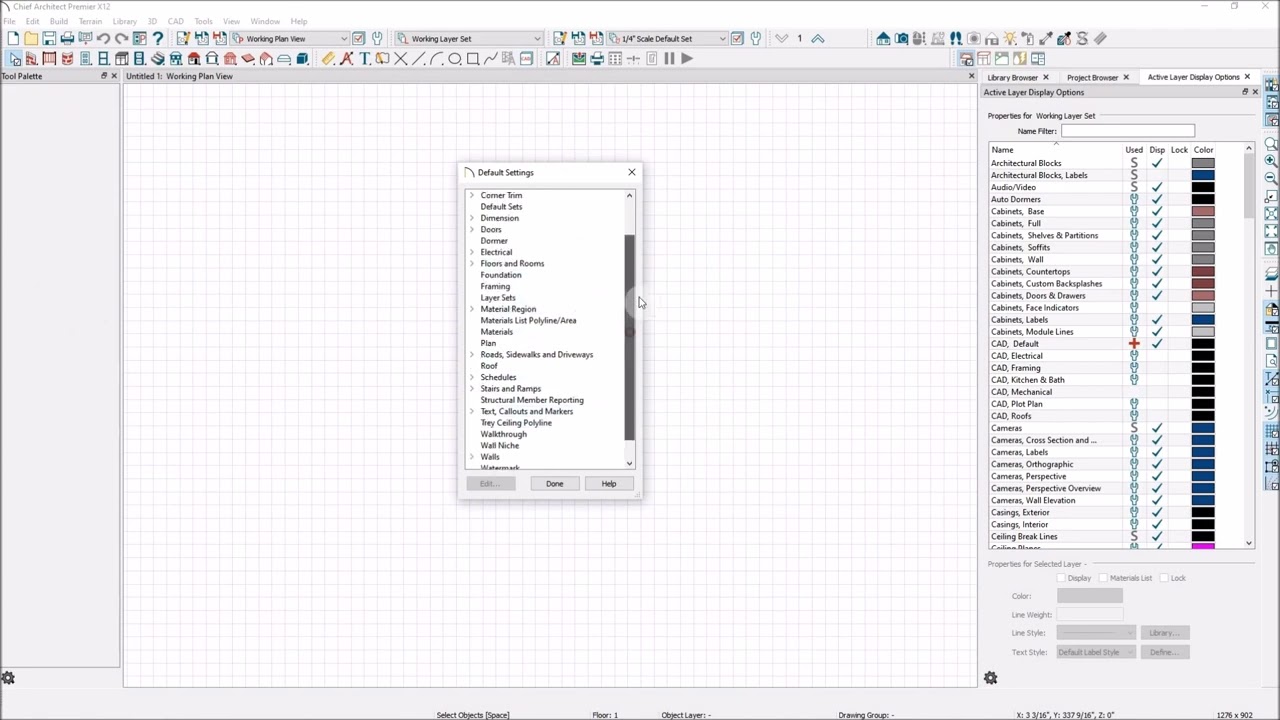Open the CAD menu

pyautogui.click(x=175, y=21)
